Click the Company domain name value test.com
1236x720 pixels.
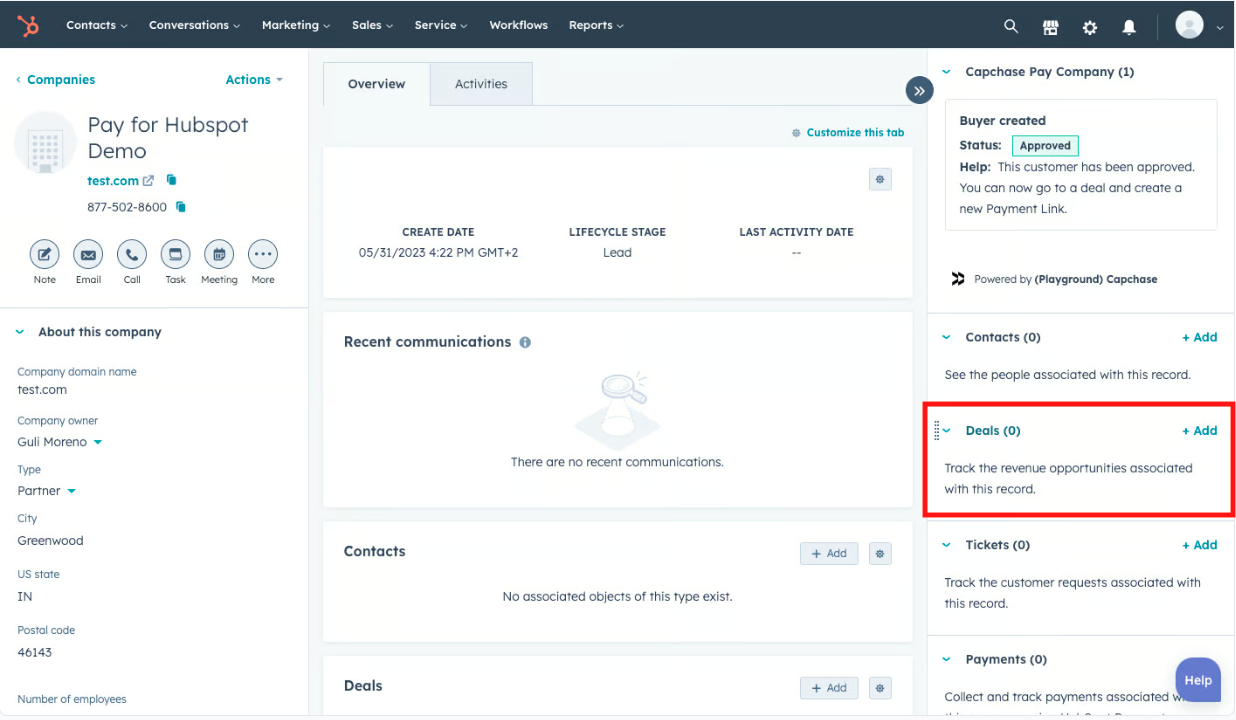pos(42,390)
